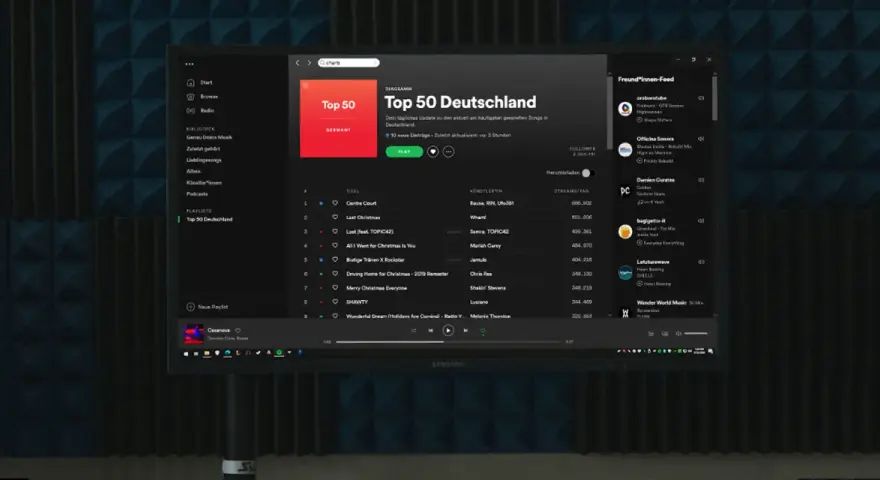Open the Windows Start button
Viewport: 880px width, 480px height.
click(186, 353)
